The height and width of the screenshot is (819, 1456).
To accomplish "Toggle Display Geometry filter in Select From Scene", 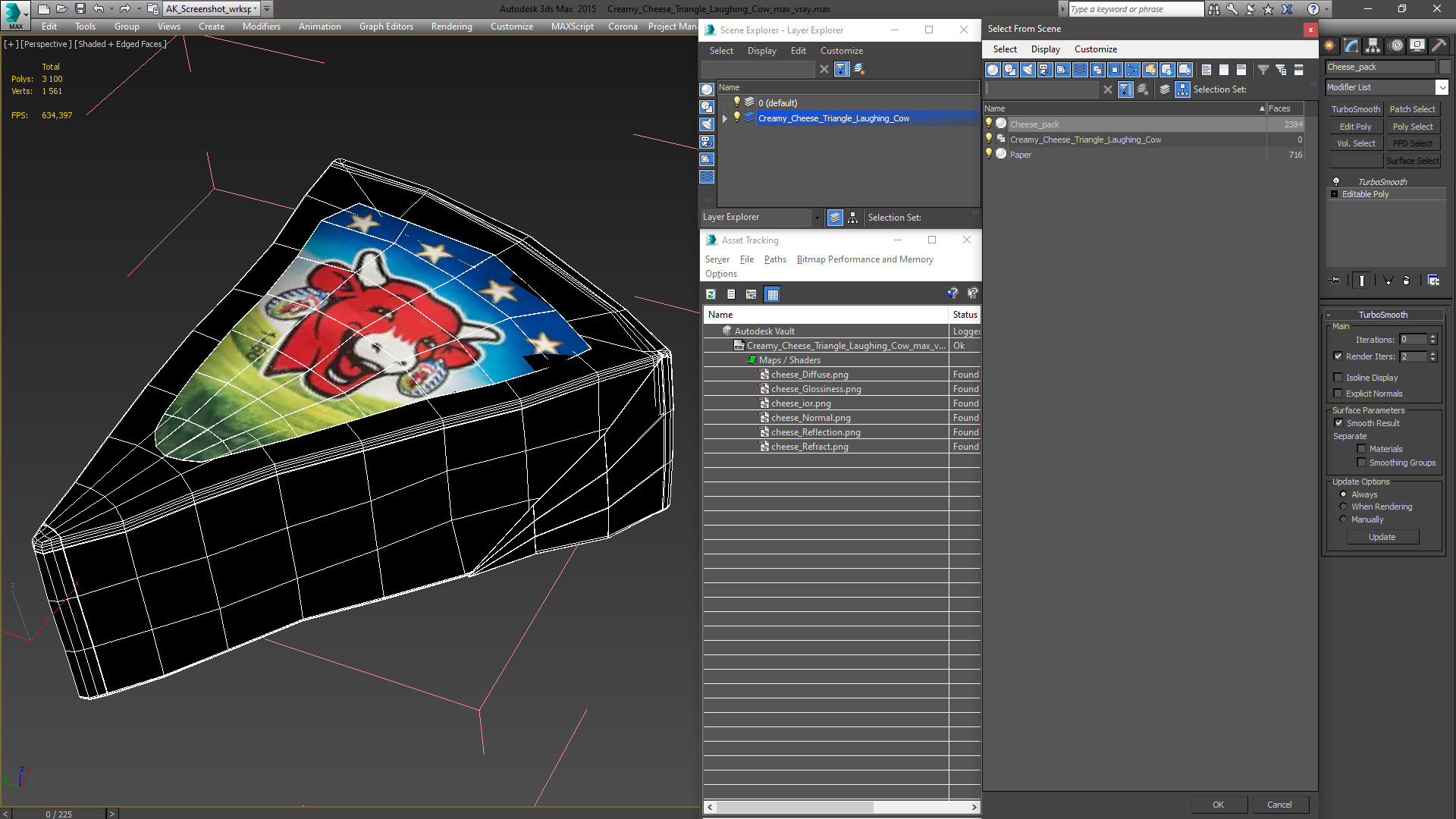I will coord(993,70).
